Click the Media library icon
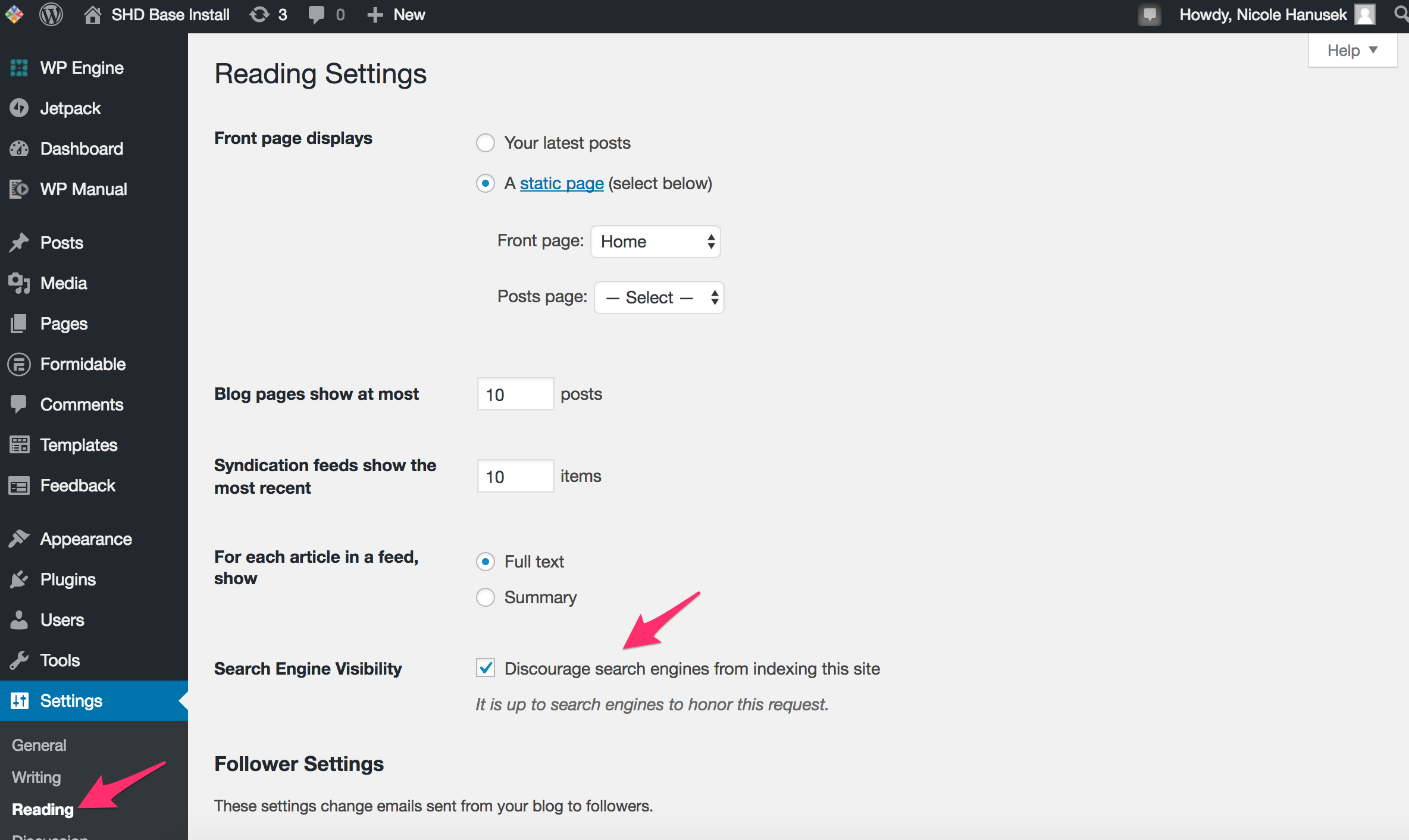The width and height of the screenshot is (1409, 840). pos(19,283)
